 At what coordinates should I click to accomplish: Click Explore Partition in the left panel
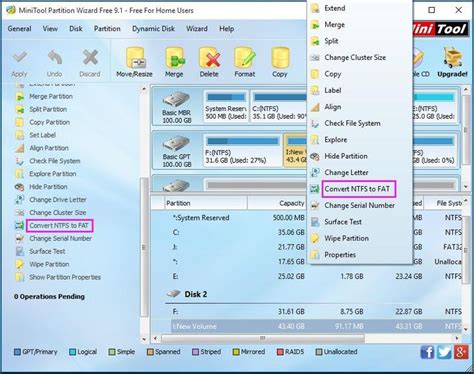pos(53,174)
